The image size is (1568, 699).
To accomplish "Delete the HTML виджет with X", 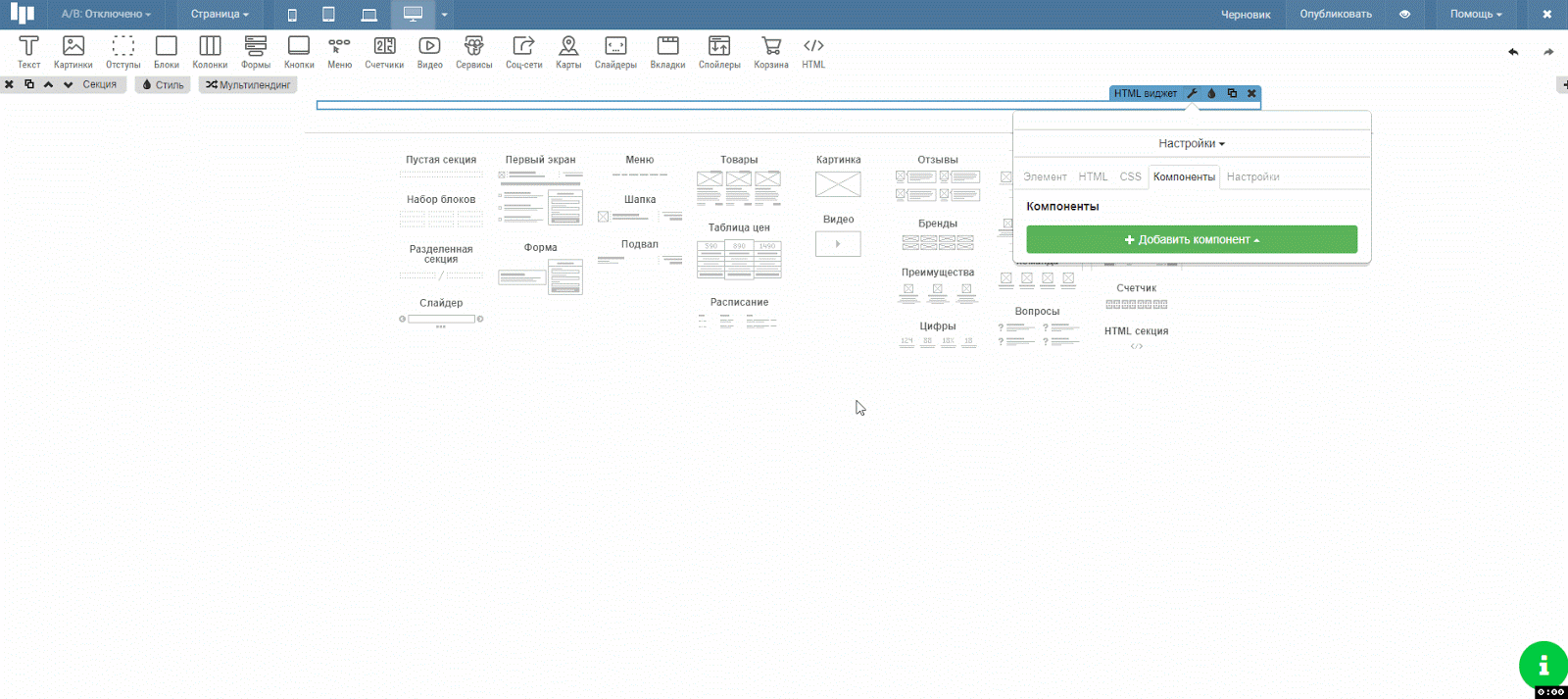I will (1251, 93).
